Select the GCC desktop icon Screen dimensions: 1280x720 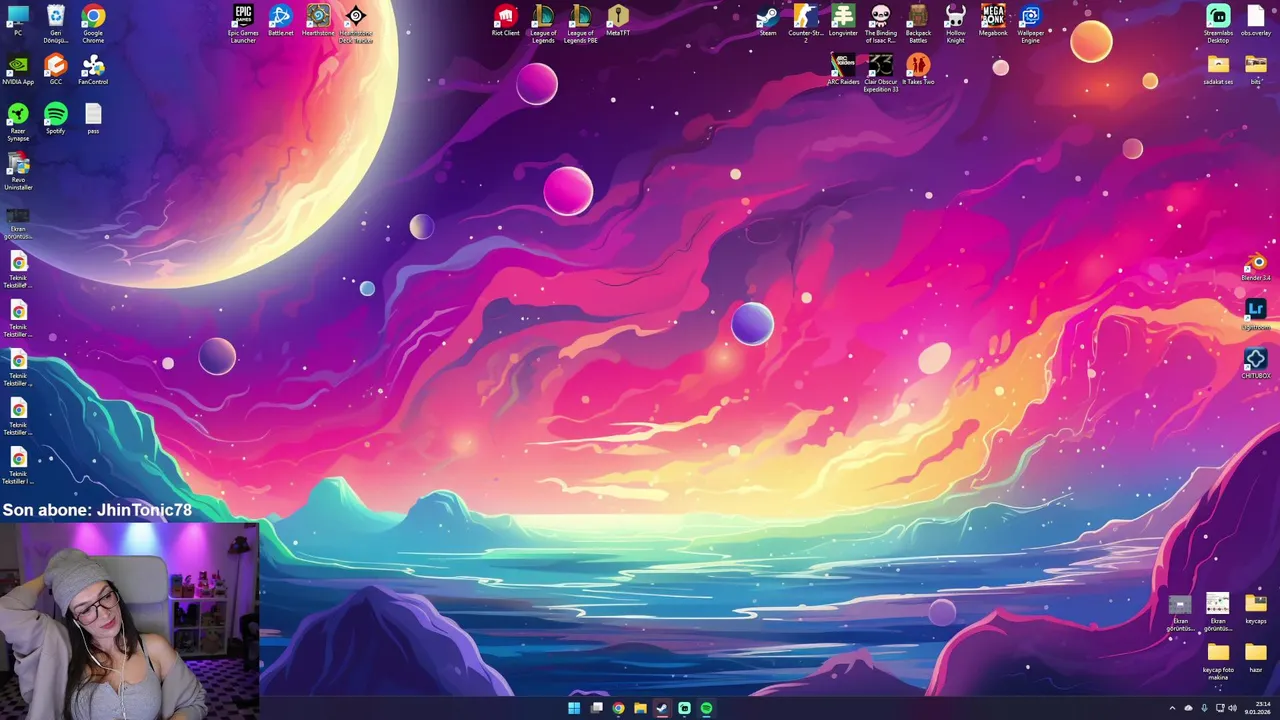tap(56, 69)
